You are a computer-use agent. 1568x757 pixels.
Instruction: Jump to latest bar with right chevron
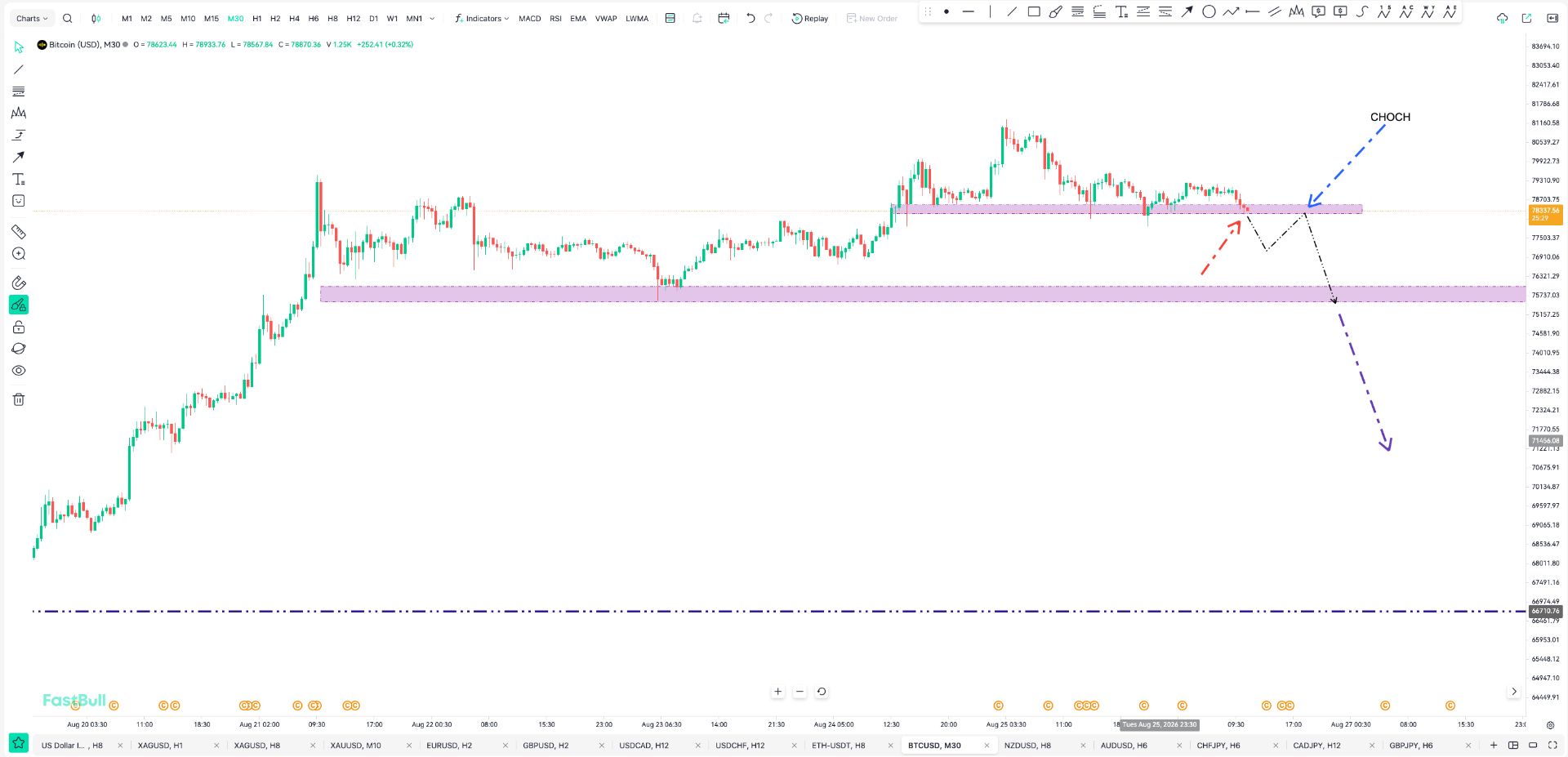1514,692
